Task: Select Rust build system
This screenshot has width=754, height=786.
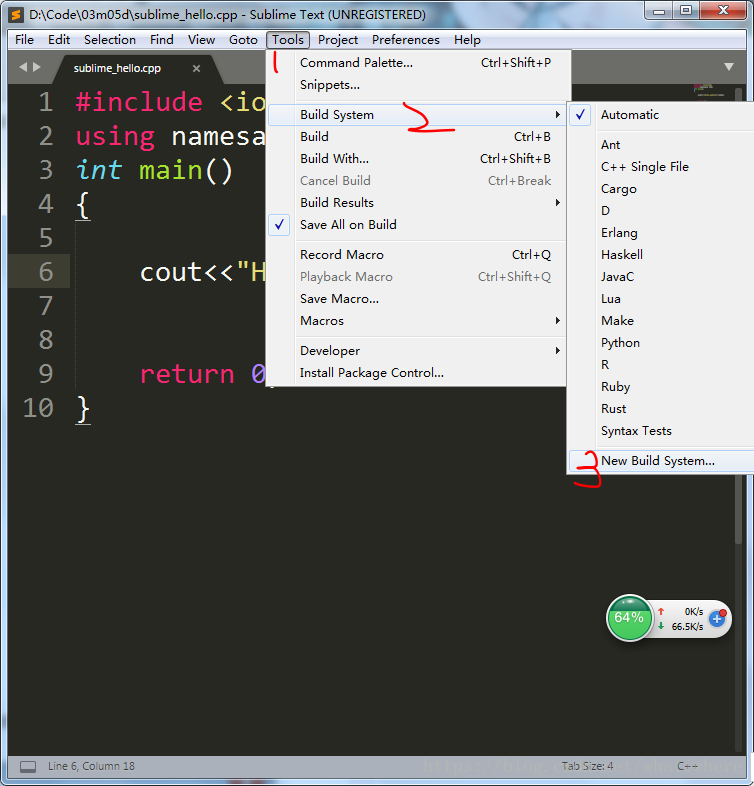Action: (661, 409)
